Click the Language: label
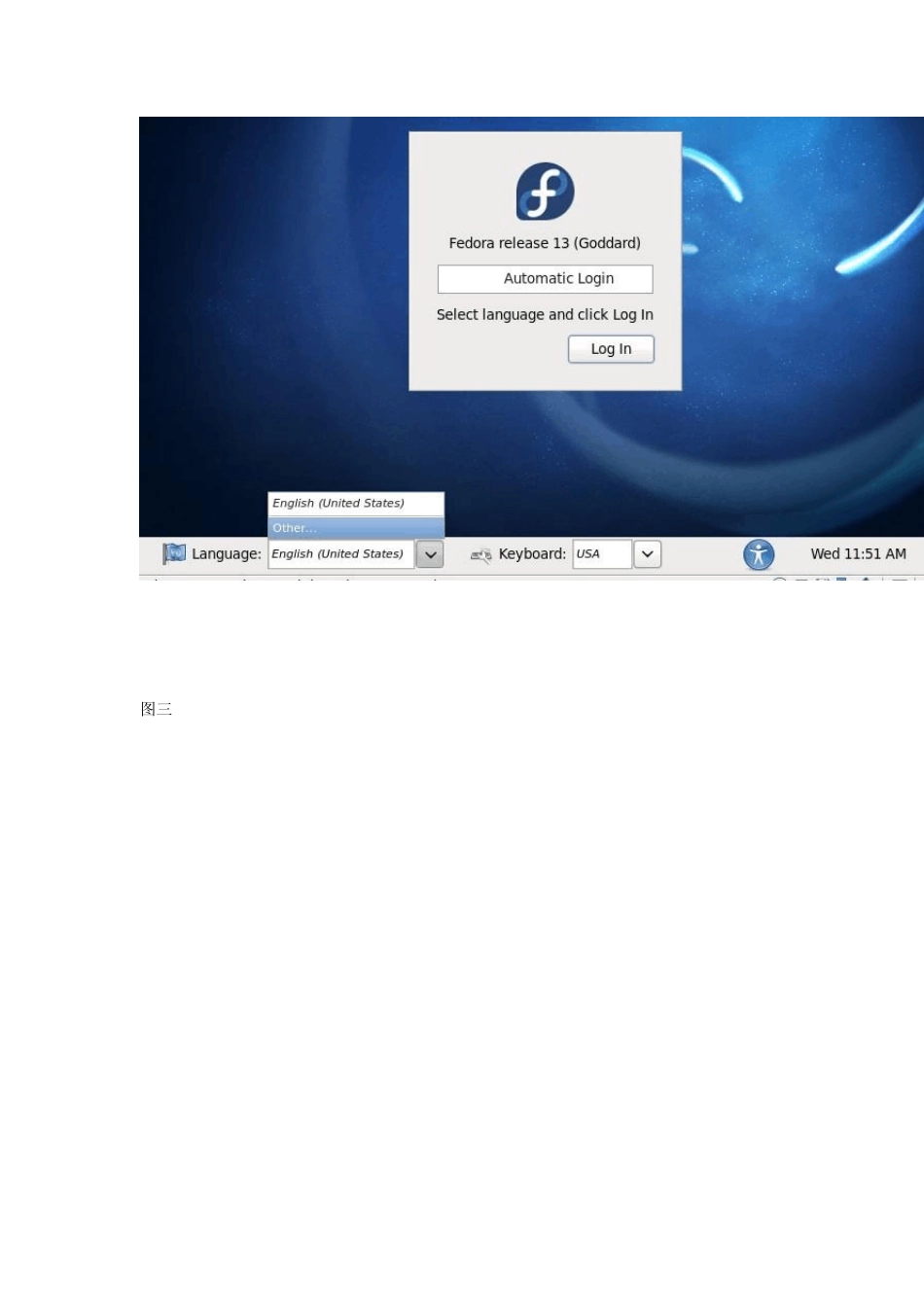The width and height of the screenshot is (924, 1307). coord(227,553)
